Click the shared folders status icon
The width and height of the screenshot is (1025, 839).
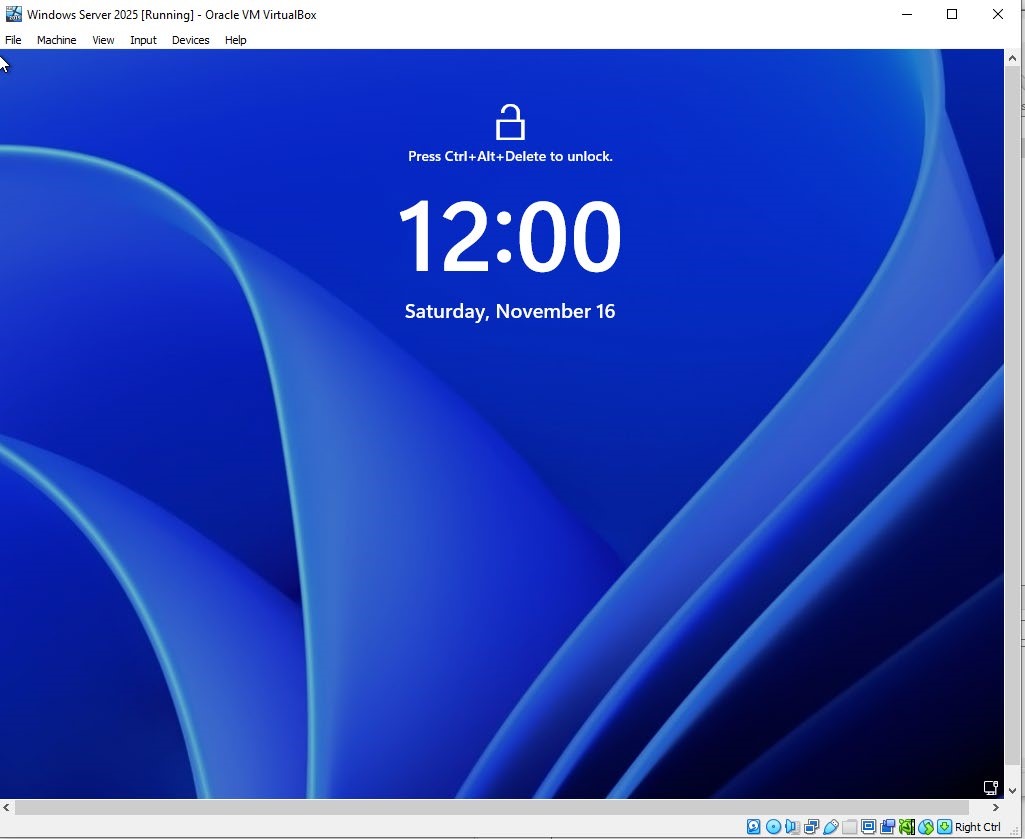pyautogui.click(x=849, y=827)
